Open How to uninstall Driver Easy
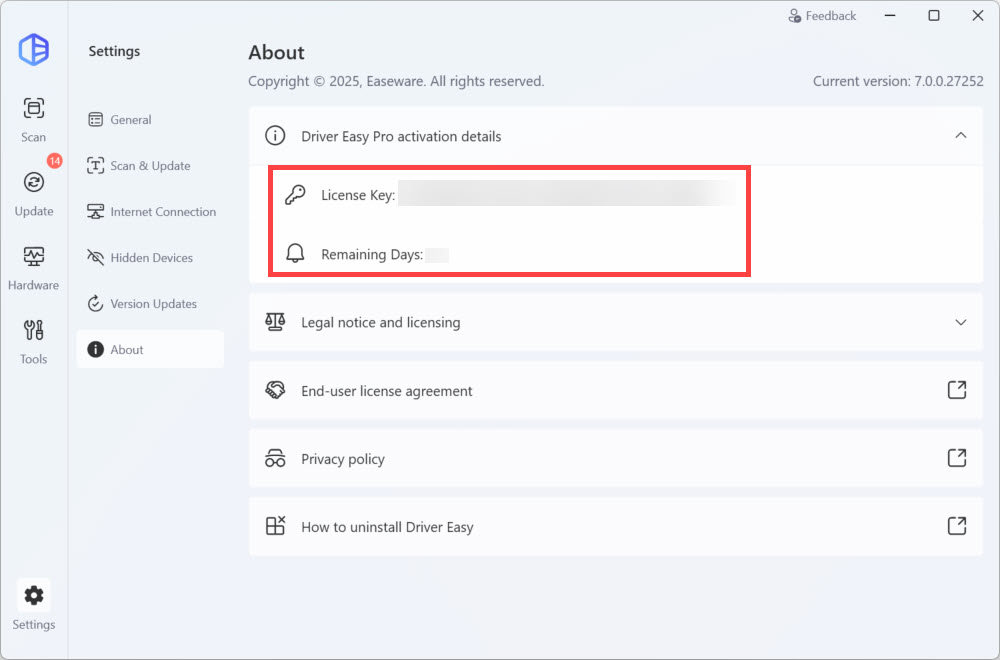This screenshot has width=1000, height=660. click(615, 527)
